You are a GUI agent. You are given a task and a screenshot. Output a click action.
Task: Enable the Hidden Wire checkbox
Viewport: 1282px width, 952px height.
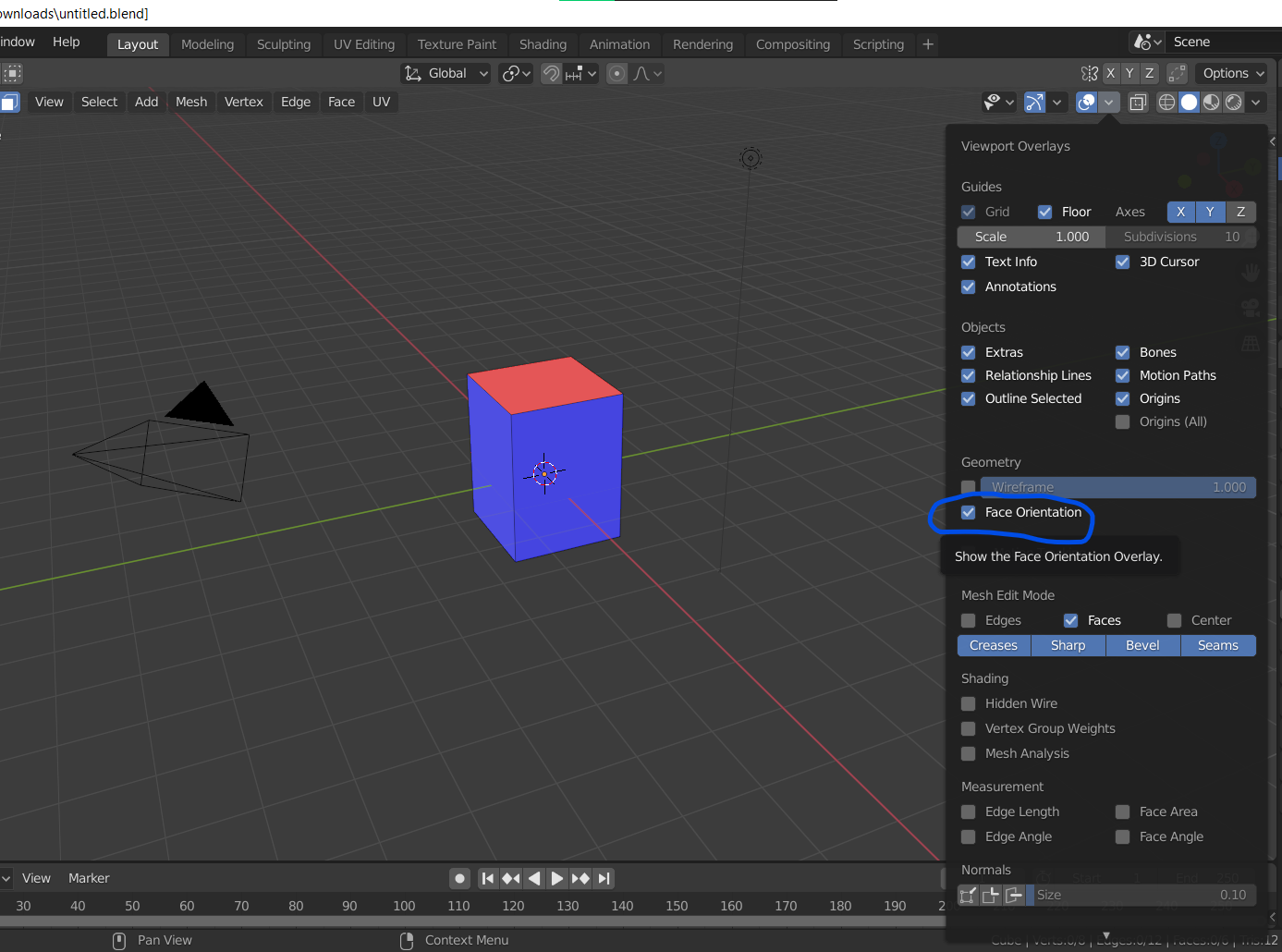[969, 703]
